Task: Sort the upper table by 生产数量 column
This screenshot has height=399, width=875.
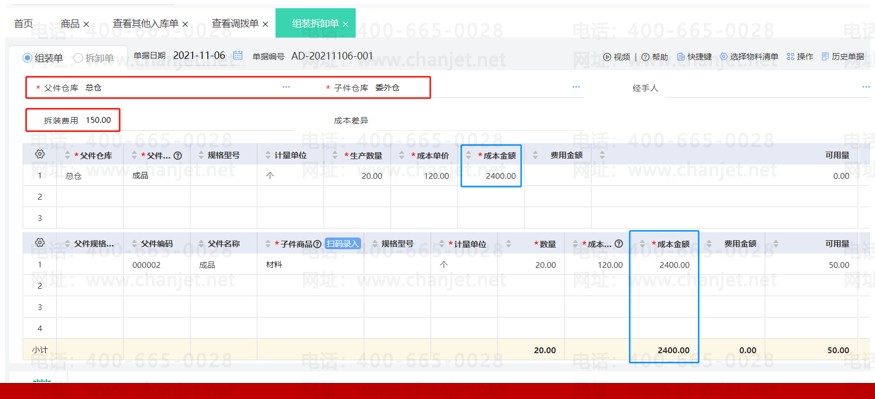Action: tap(335, 156)
